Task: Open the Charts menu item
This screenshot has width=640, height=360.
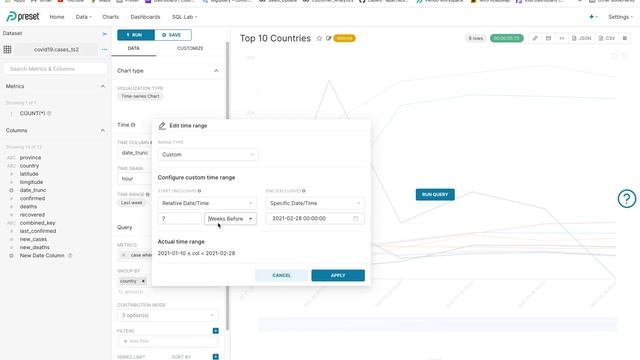Action: 110,17
